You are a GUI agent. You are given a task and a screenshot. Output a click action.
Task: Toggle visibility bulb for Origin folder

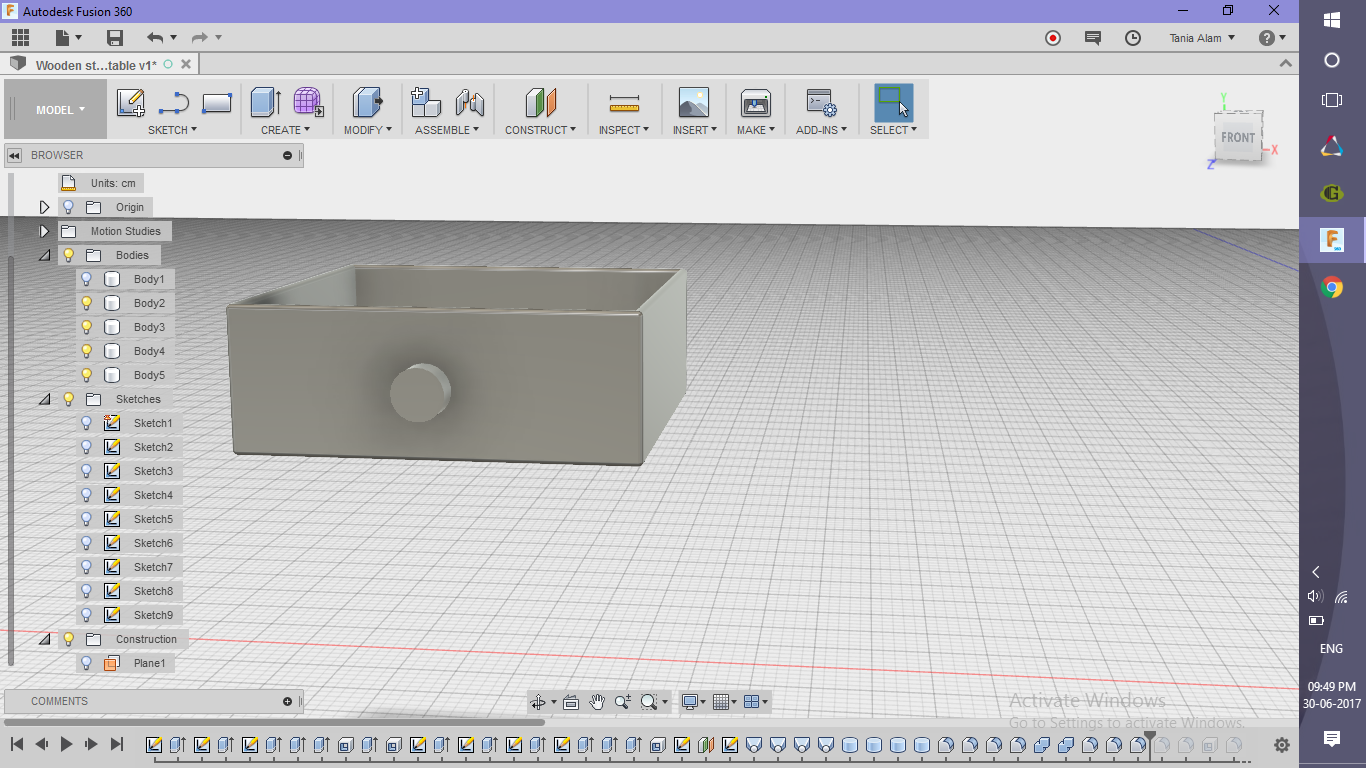68,207
